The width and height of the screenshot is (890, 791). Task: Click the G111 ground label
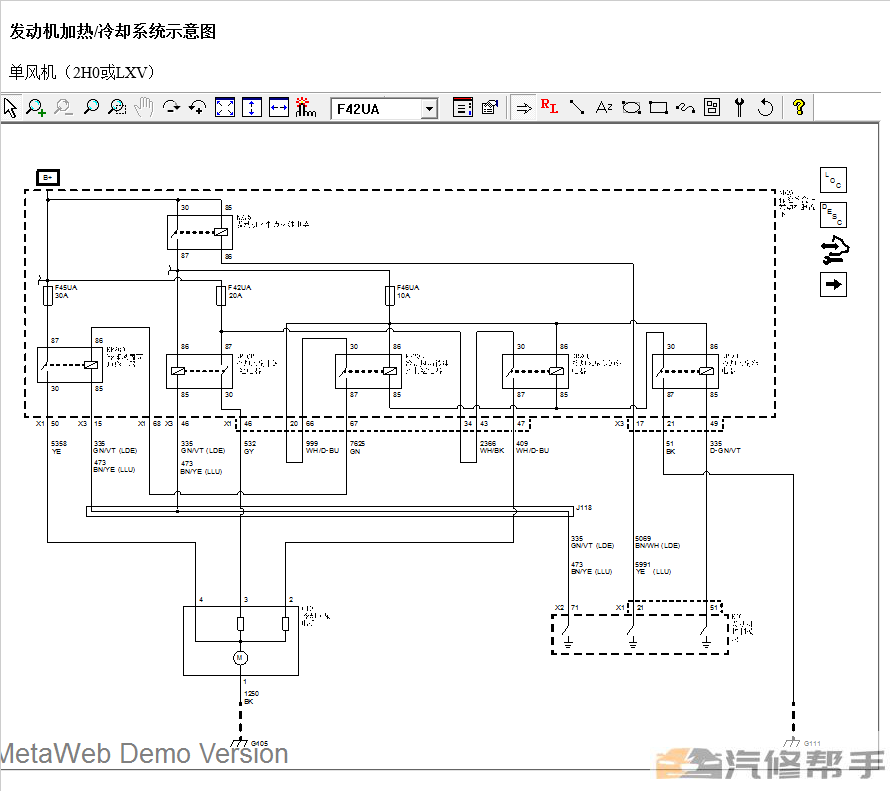coord(812,743)
